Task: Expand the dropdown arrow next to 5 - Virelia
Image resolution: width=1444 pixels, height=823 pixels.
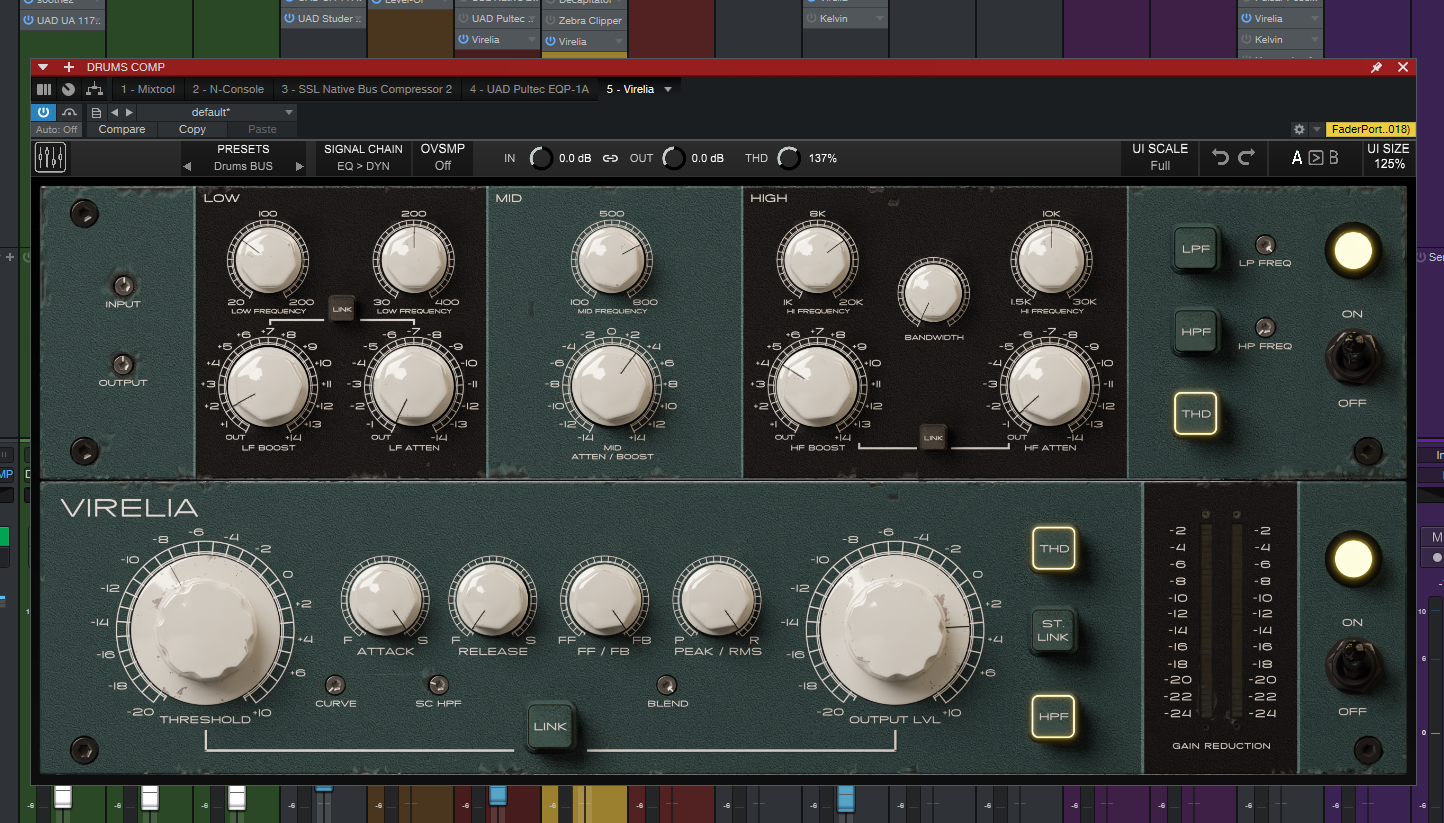Action: pos(668,90)
